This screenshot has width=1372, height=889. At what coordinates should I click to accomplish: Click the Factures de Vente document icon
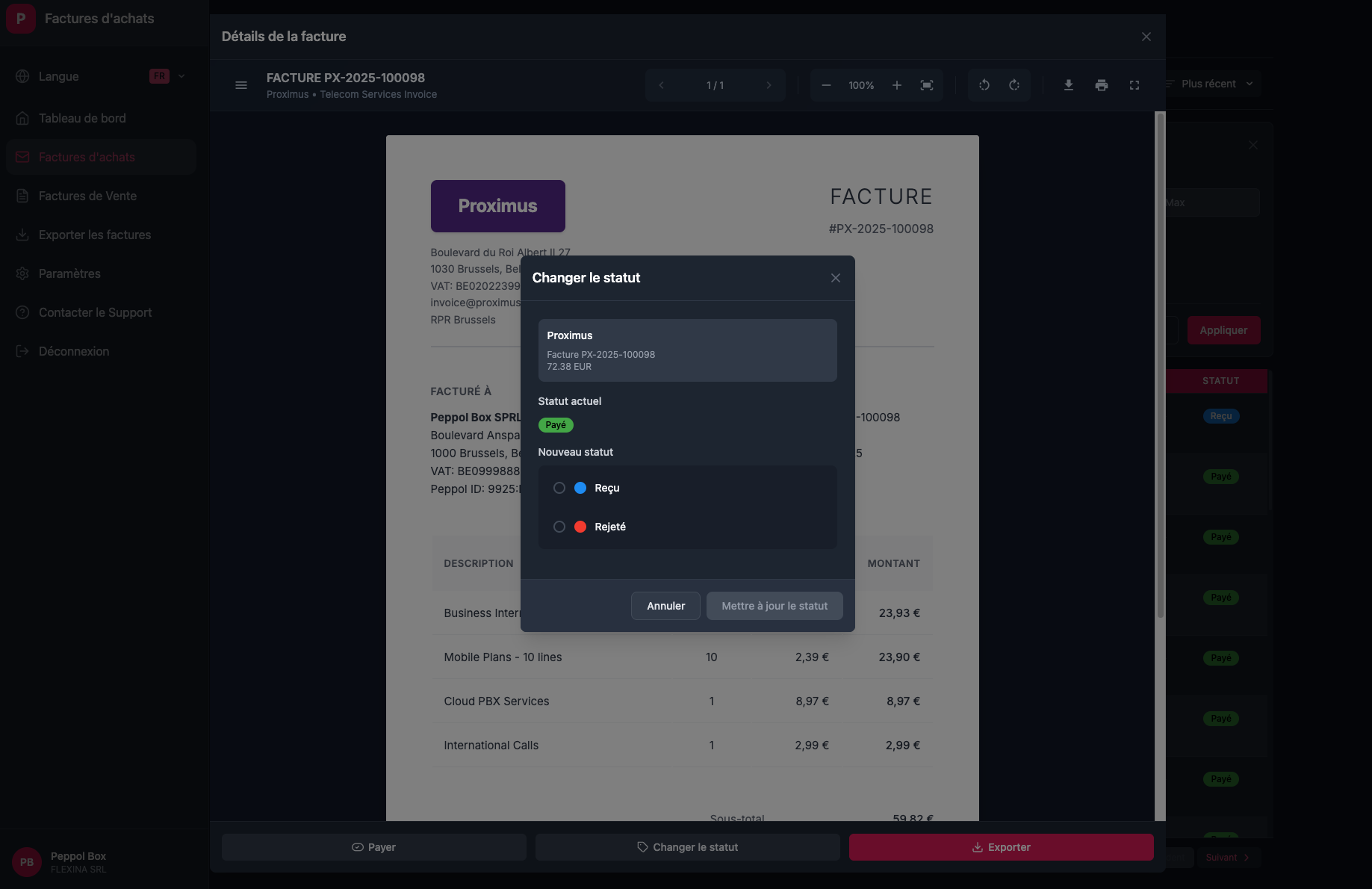(x=22, y=196)
